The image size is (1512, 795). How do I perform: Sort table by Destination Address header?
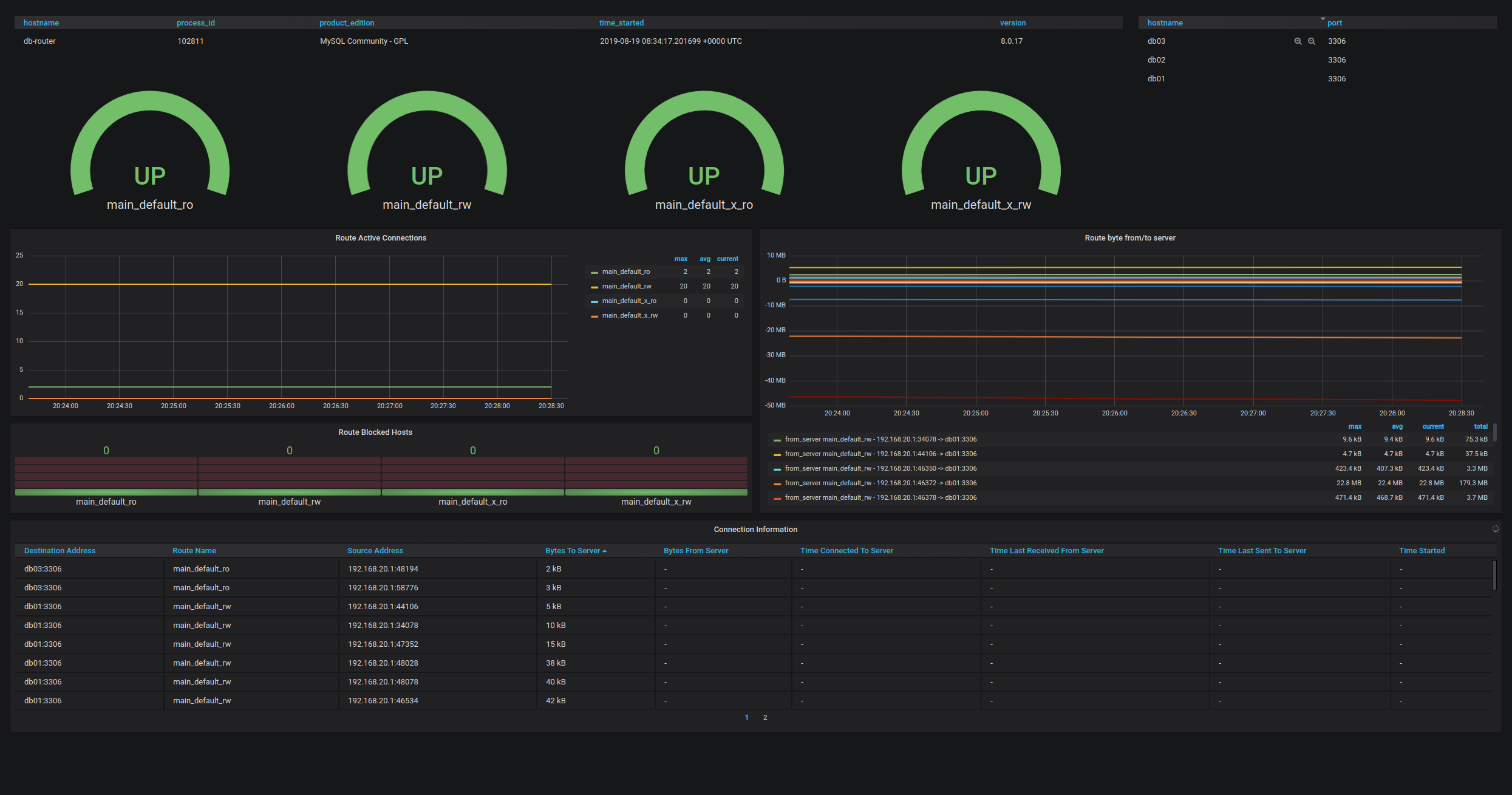click(60, 551)
